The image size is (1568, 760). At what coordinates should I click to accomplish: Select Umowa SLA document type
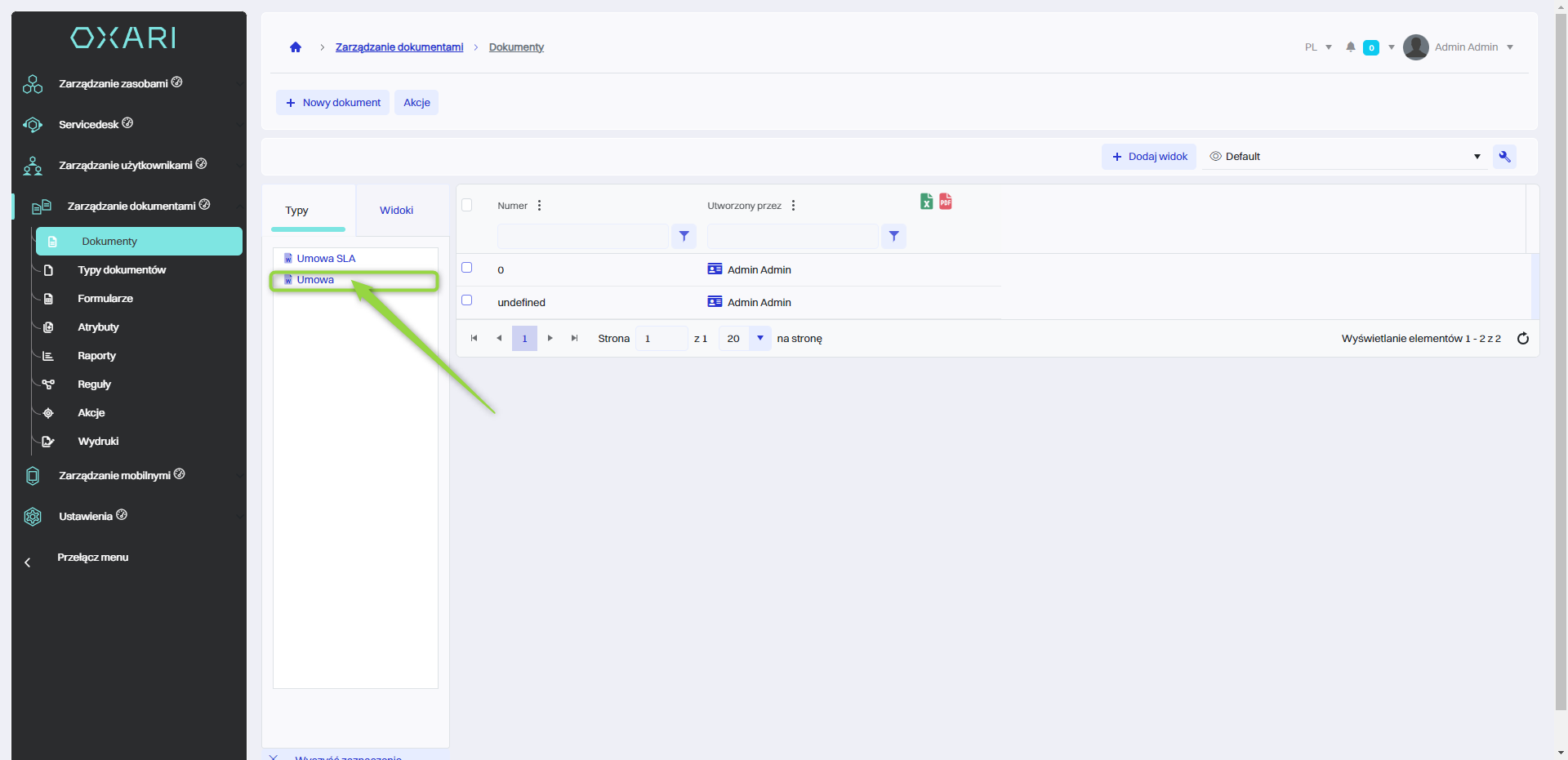coord(326,259)
